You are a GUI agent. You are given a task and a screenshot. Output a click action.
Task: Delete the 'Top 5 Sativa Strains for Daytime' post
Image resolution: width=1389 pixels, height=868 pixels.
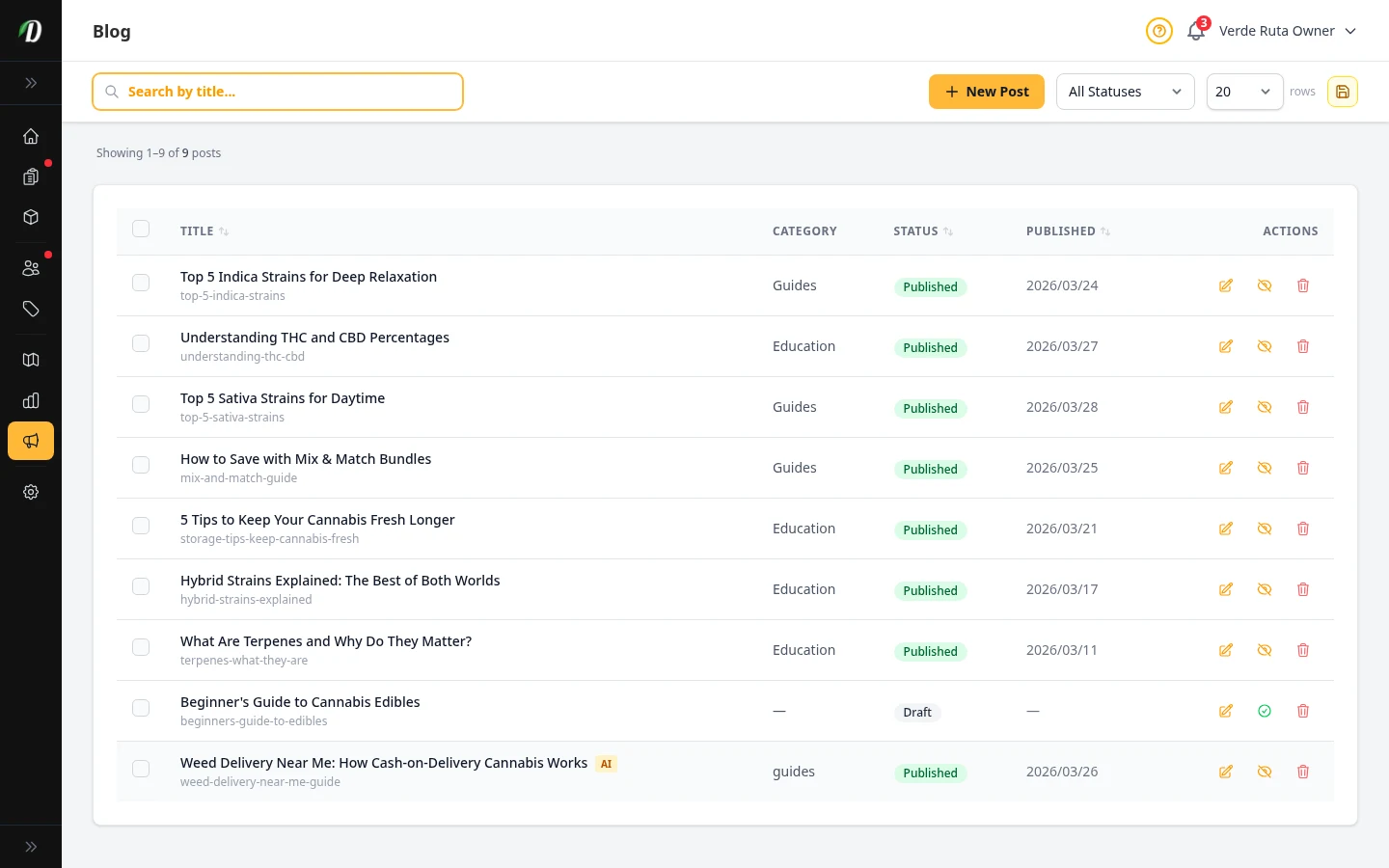[x=1303, y=407]
